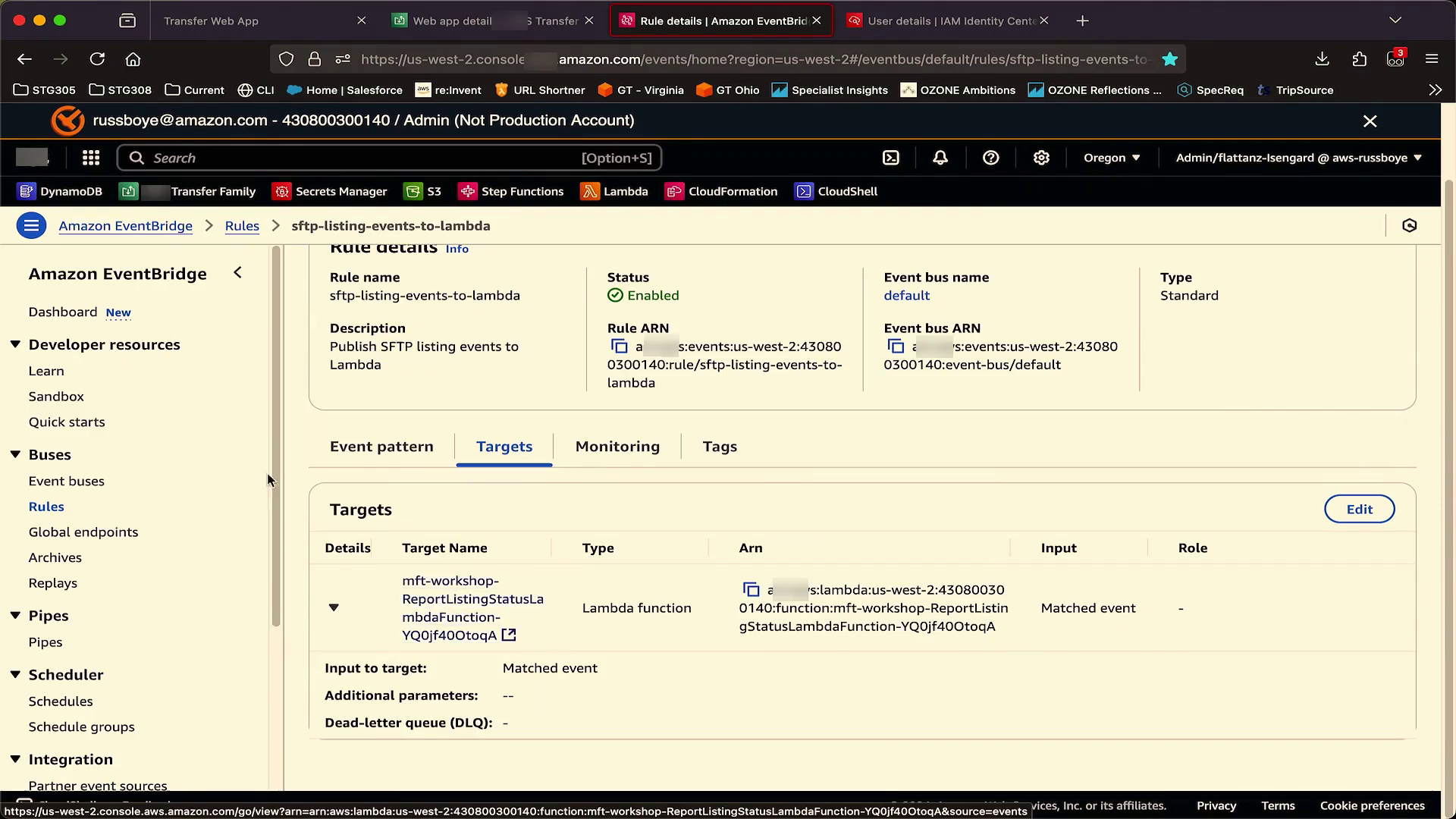Open the S3 favorite shortcut

coord(423,191)
